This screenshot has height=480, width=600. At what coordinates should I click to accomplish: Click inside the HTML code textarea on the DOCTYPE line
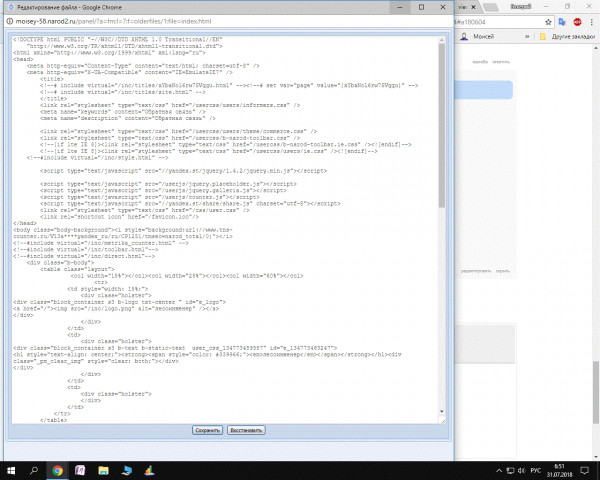tap(117, 39)
